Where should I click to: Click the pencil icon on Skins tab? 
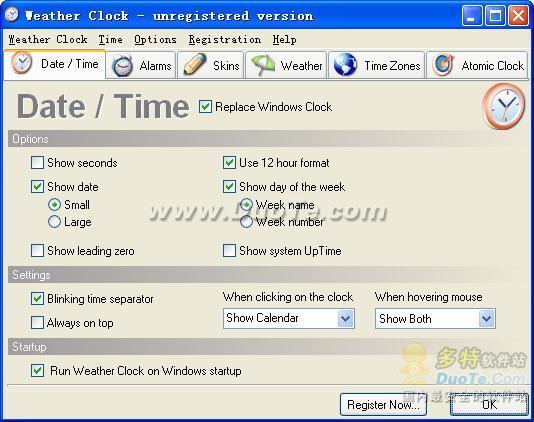coord(195,64)
